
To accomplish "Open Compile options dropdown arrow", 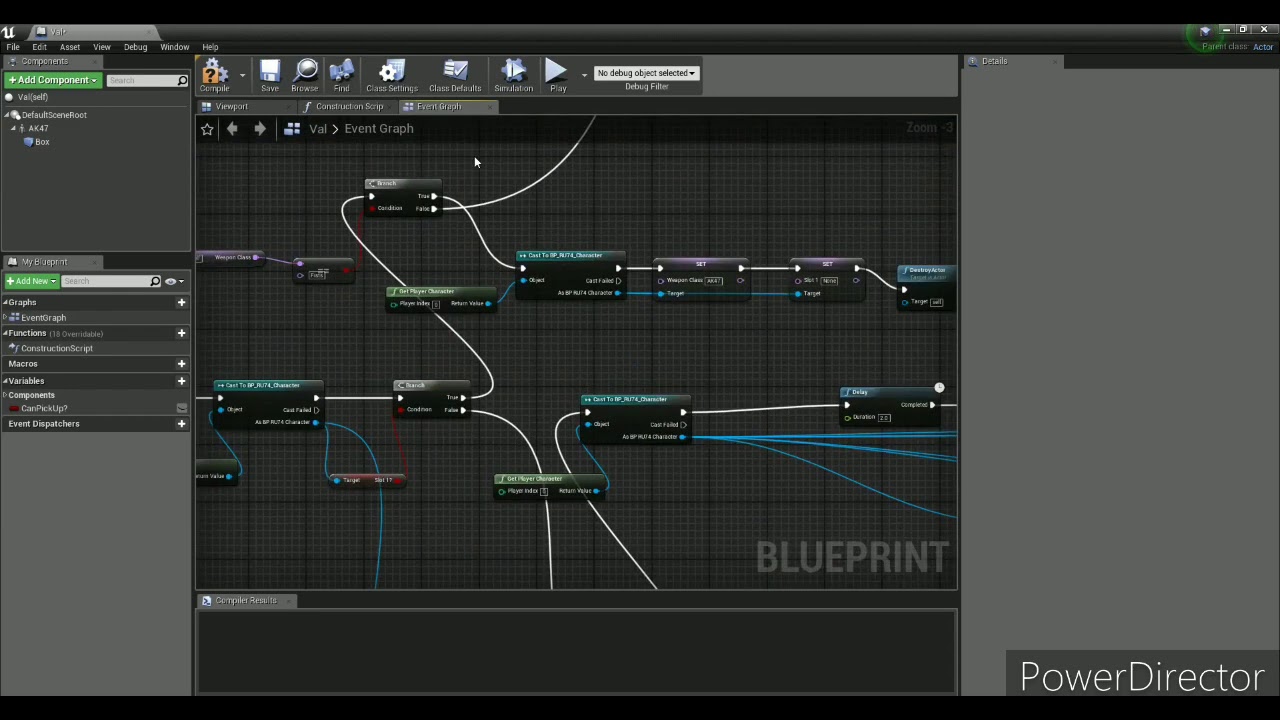I will [x=242, y=74].
